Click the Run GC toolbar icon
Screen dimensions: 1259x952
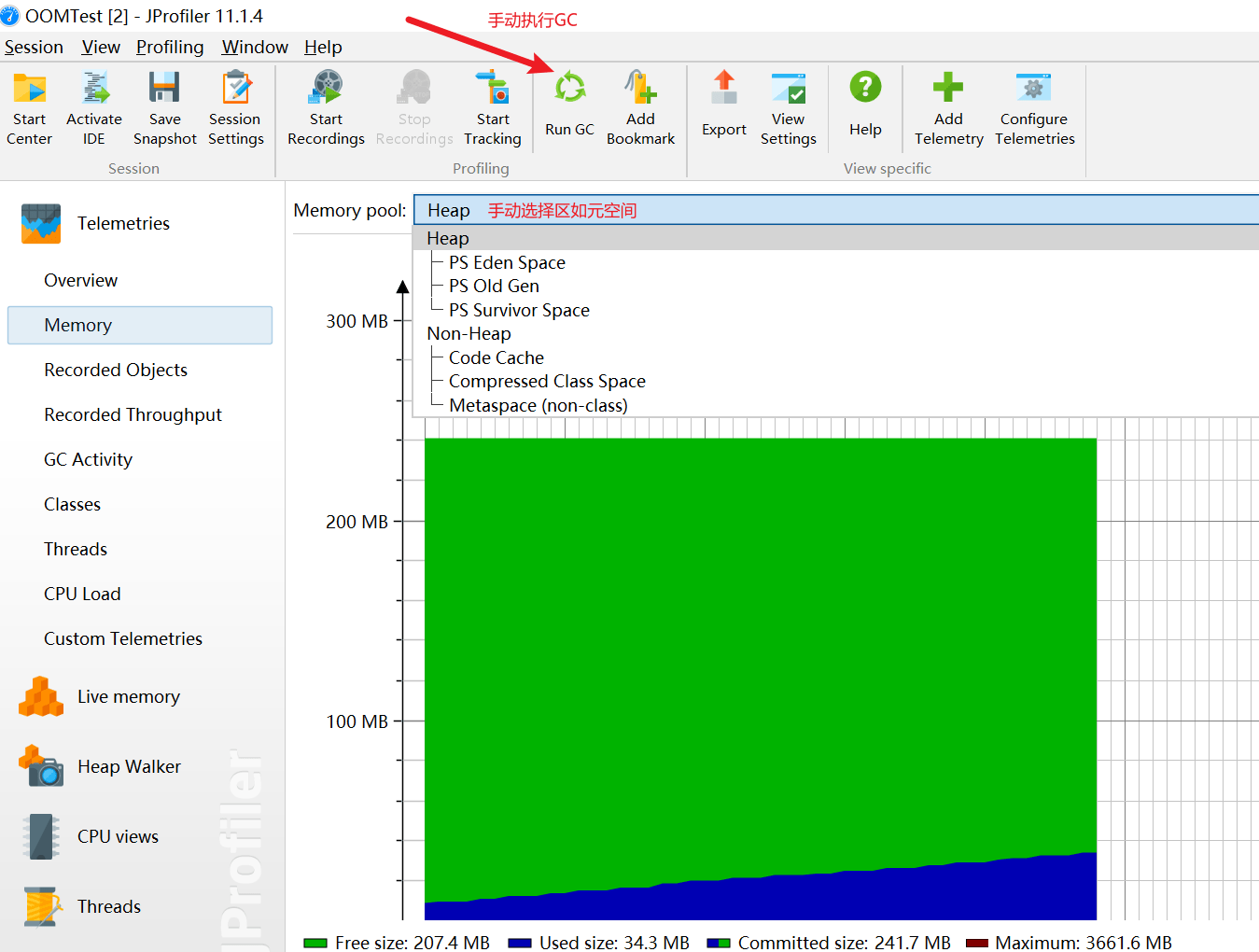[x=569, y=90]
